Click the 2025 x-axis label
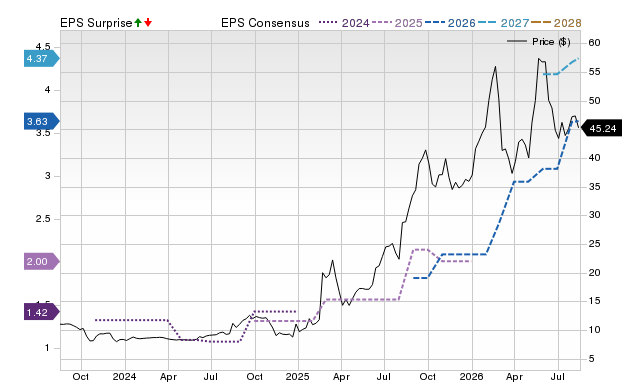This screenshot has height=382, width=640. (x=298, y=376)
